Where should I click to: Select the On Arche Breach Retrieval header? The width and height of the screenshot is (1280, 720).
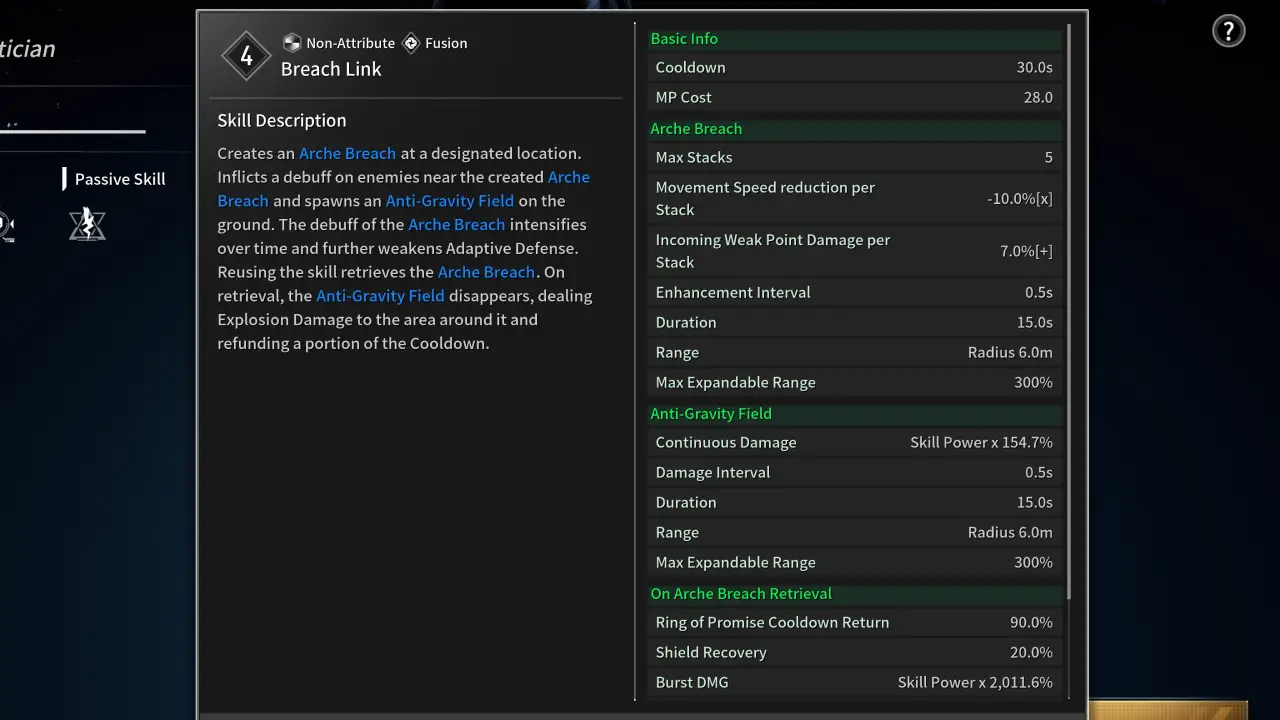741,594
